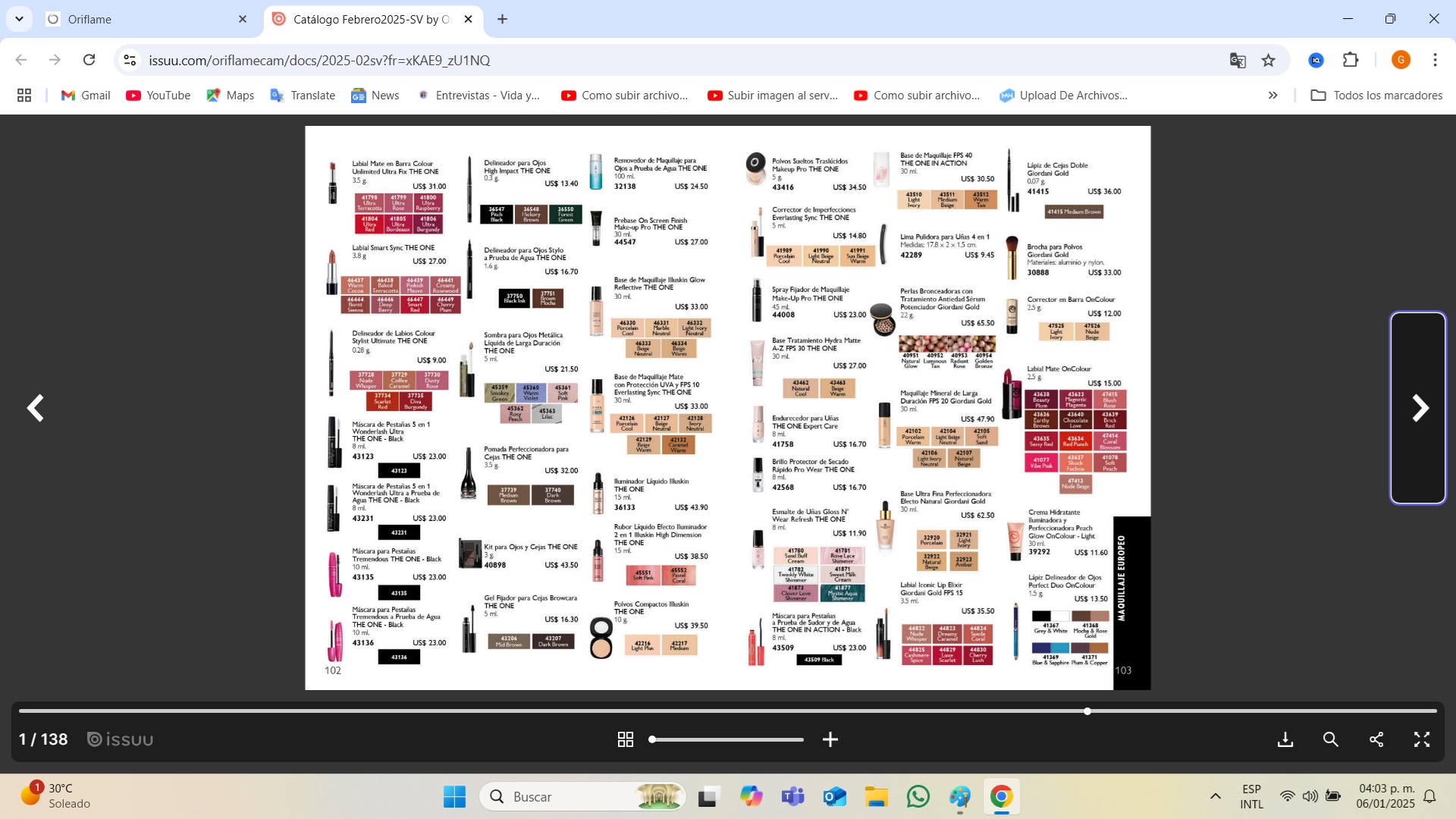This screenshot has height=819, width=1456.
Task: Open Todos los marcadores folder
Action: 1376,95
